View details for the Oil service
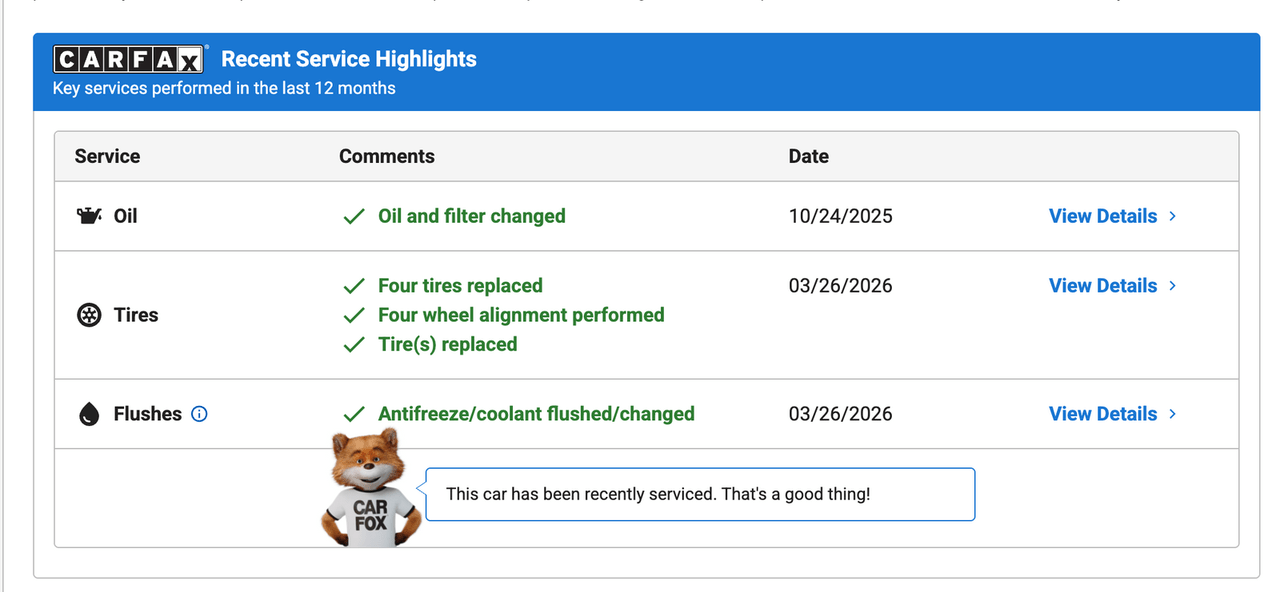 [x=1102, y=216]
